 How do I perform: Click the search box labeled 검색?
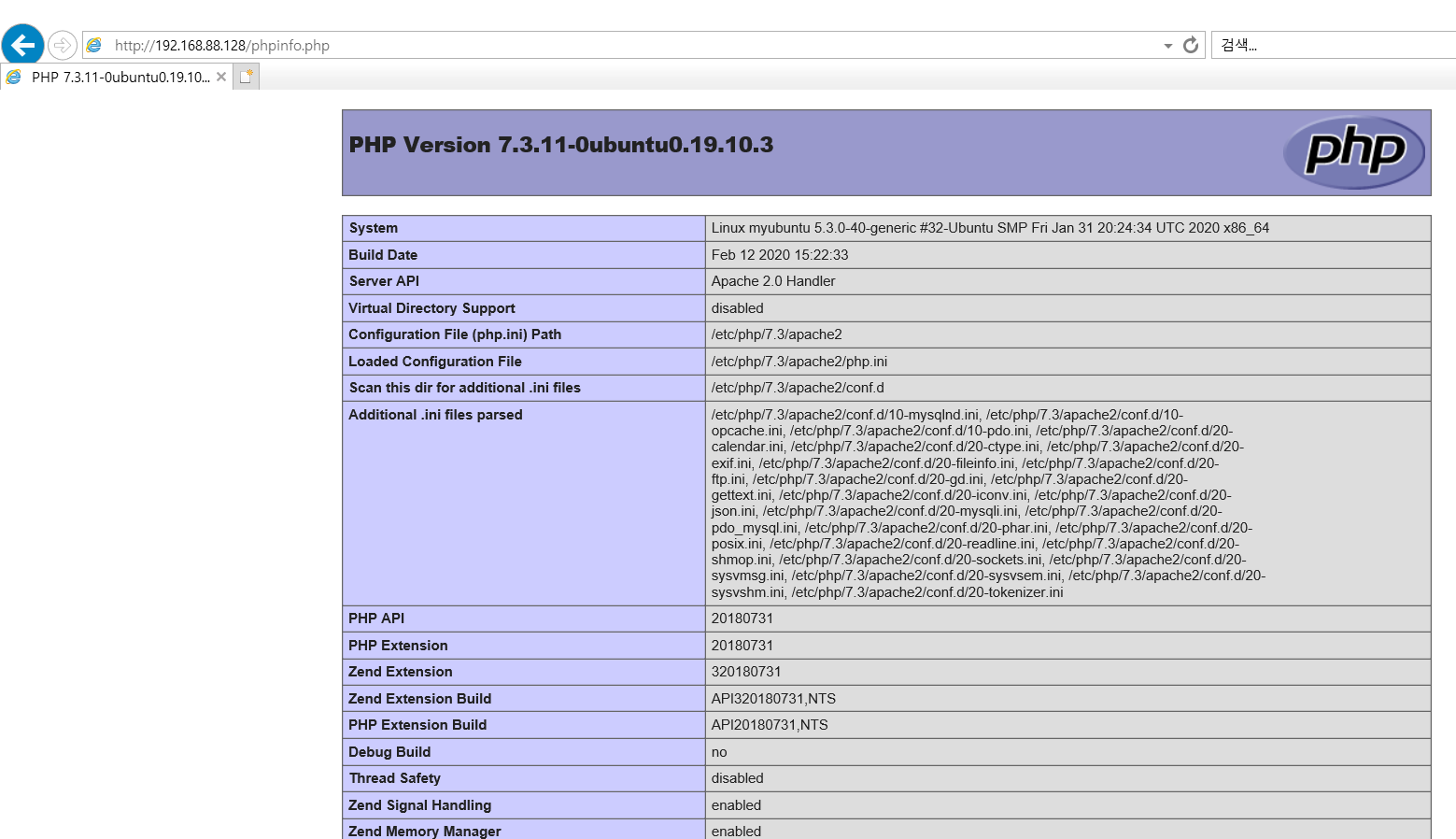pos(1336,45)
